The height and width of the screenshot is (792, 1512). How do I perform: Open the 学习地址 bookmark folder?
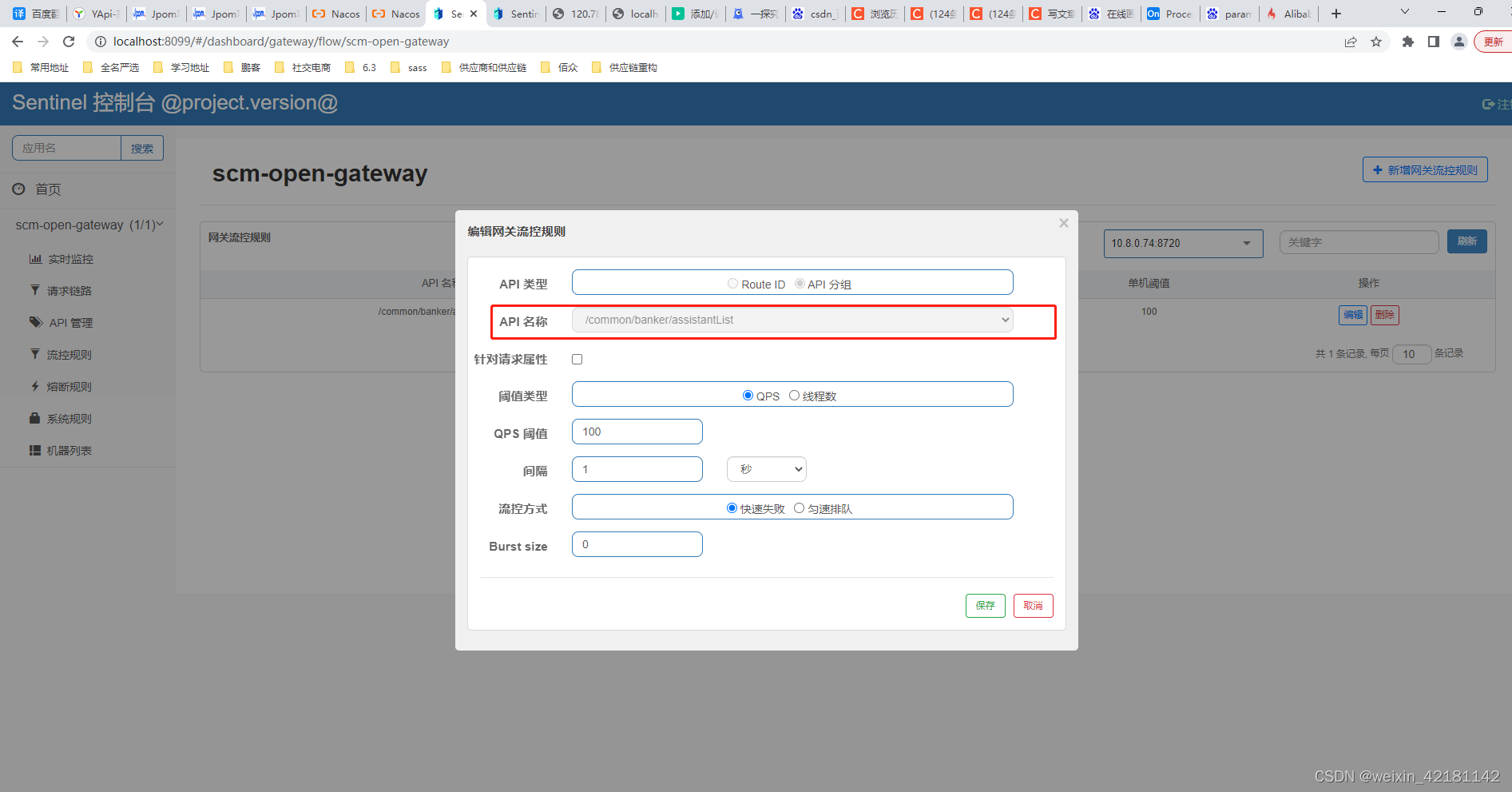click(x=181, y=68)
